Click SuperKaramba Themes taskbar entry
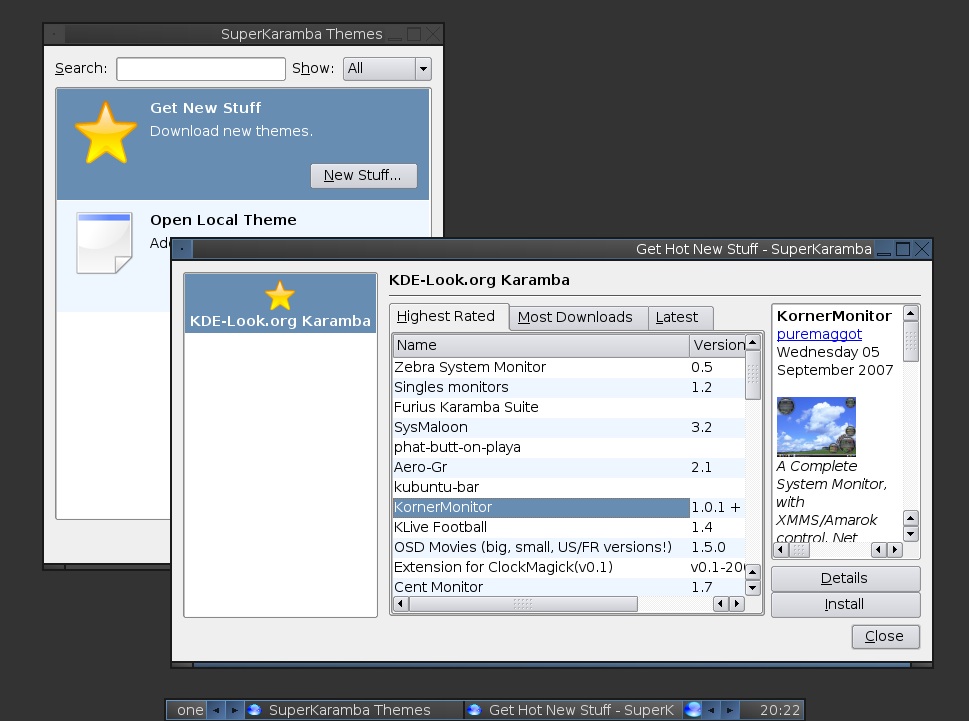This screenshot has width=969, height=721. pyautogui.click(x=353, y=710)
